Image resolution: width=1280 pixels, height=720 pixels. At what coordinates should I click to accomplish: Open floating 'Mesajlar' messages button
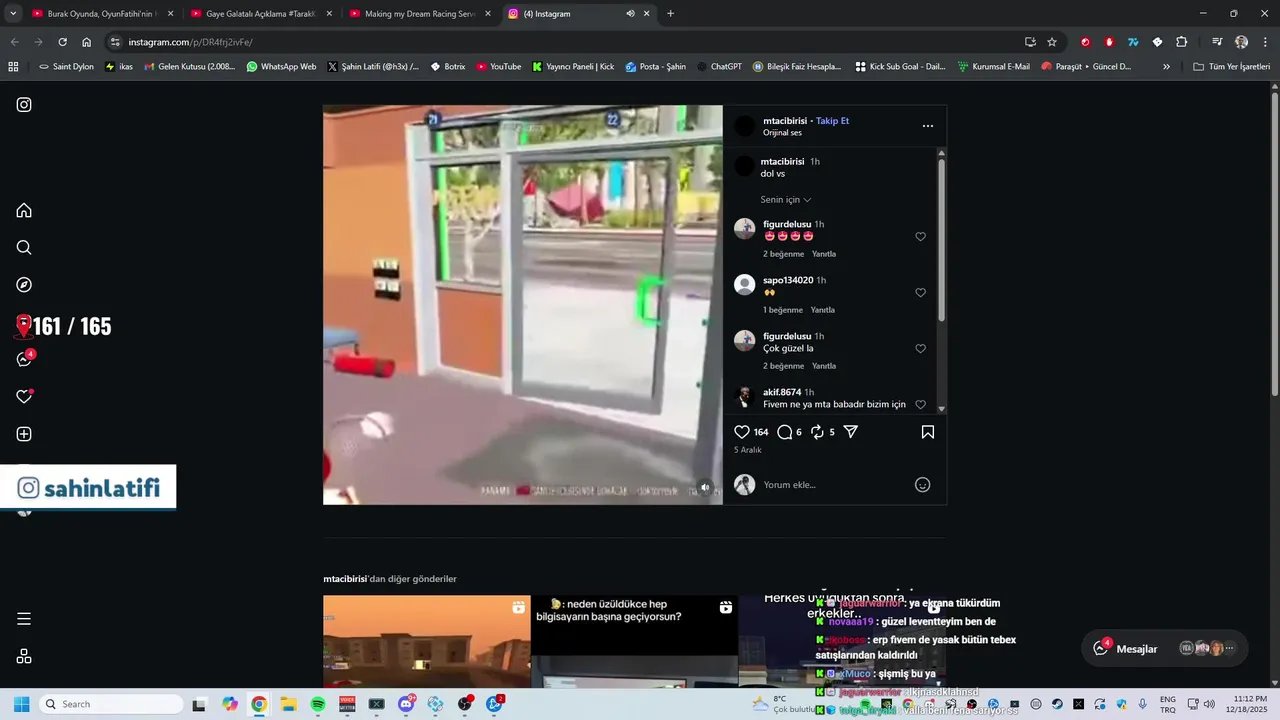[x=1164, y=648]
